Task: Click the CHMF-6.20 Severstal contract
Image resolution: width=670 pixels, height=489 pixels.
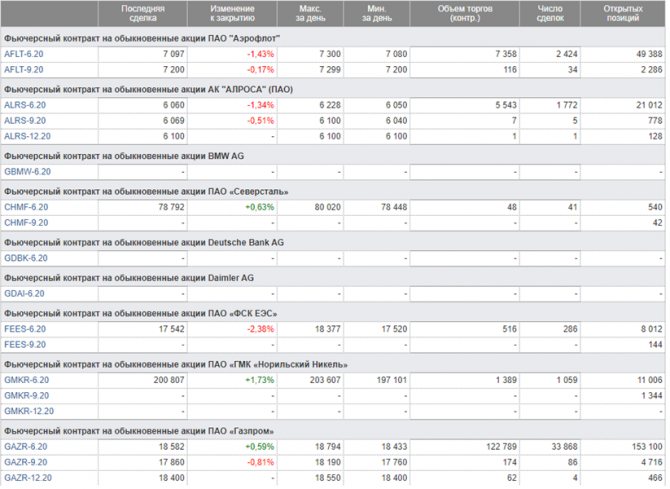Action: tap(25, 207)
